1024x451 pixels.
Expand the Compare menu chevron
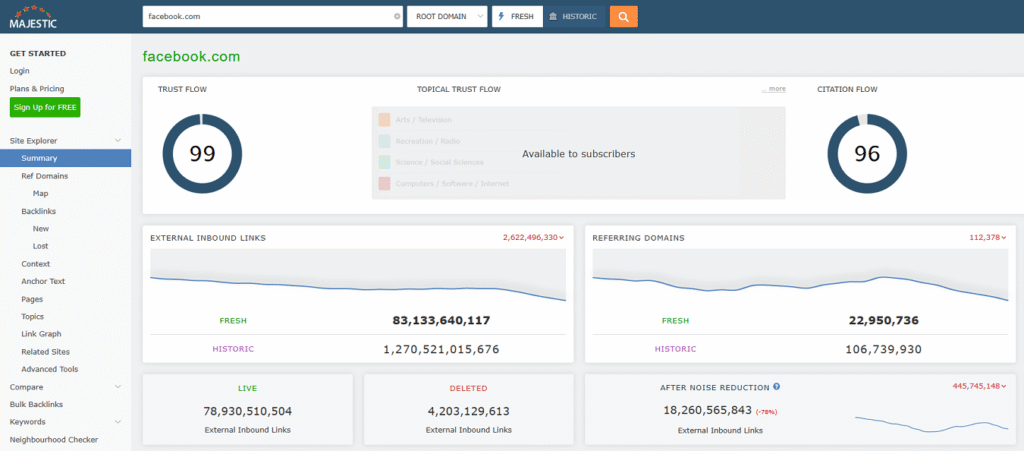118,386
